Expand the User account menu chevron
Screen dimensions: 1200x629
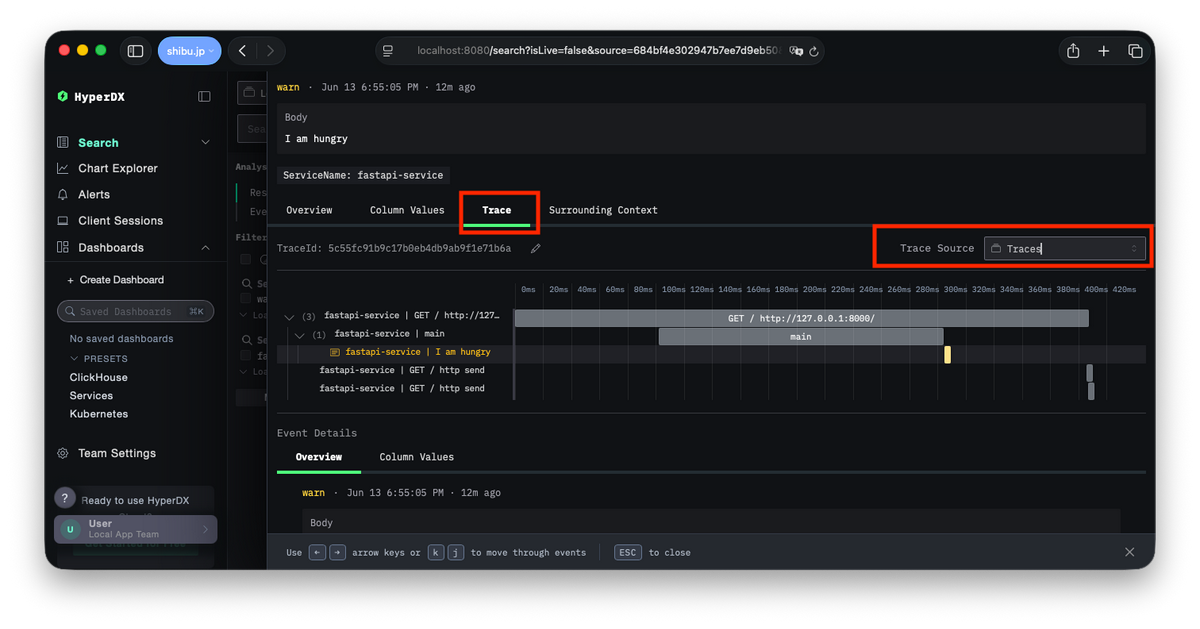click(x=206, y=529)
